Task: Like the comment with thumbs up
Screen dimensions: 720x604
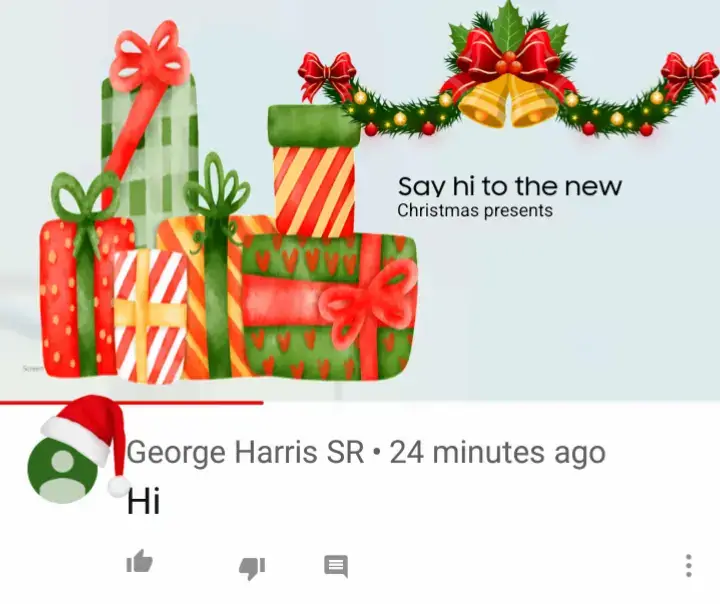Action: [139, 562]
